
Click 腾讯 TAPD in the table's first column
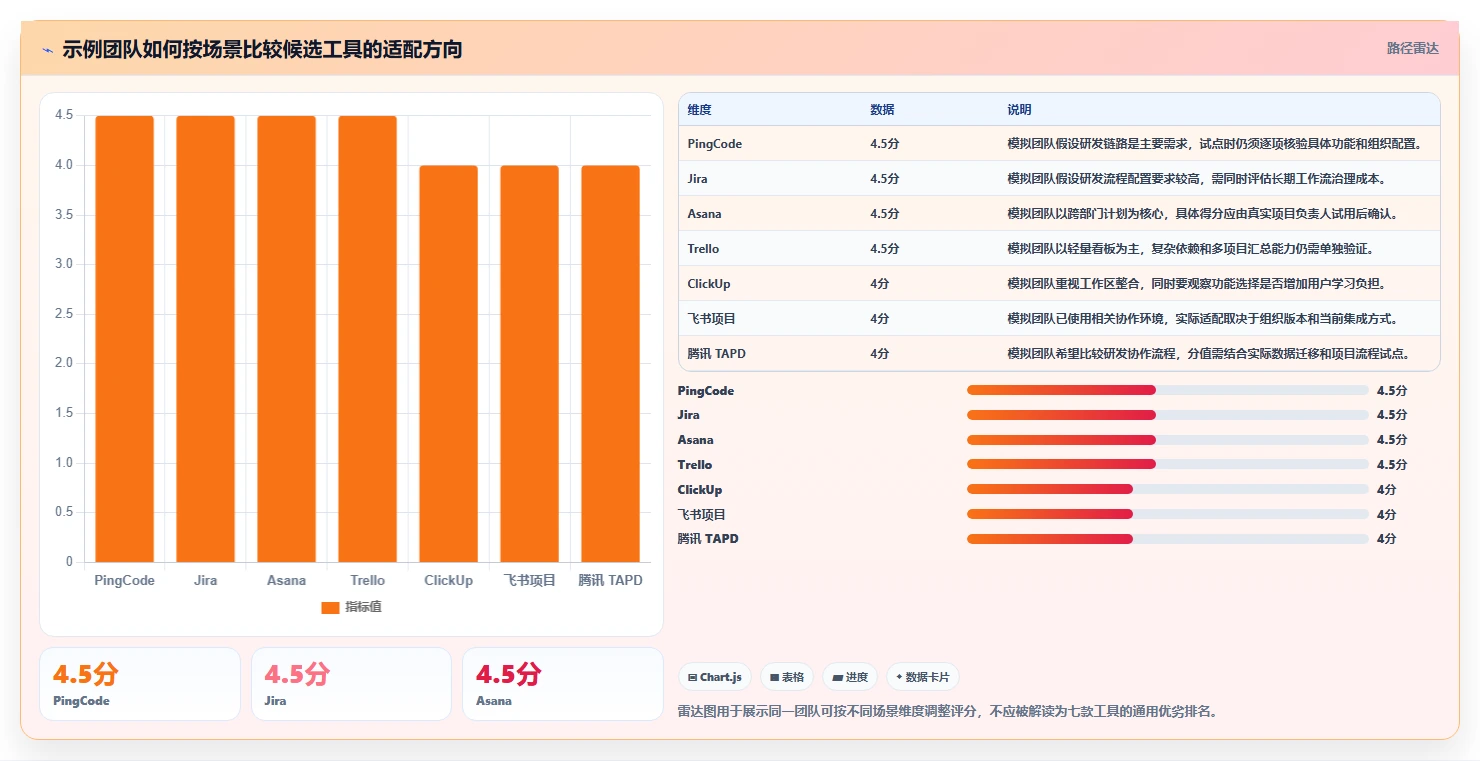pos(716,354)
